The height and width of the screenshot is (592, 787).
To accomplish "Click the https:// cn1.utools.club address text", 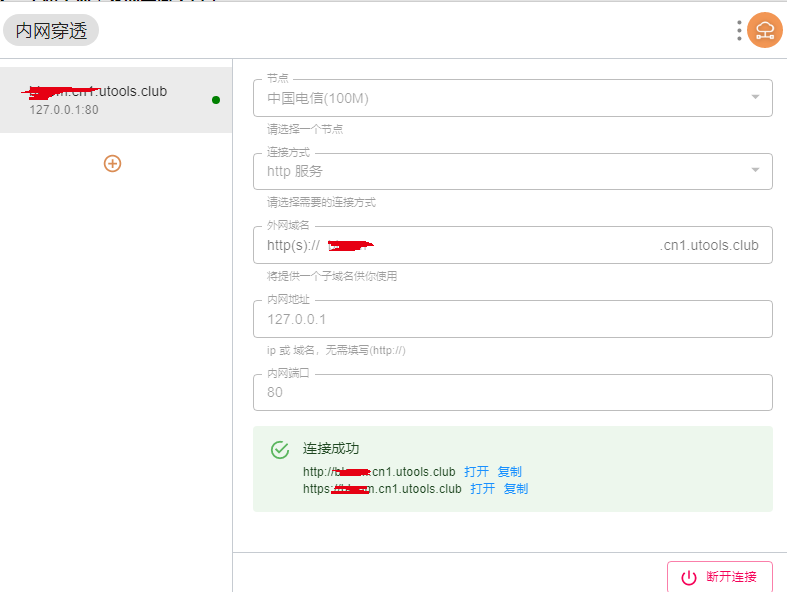I will pos(382,489).
